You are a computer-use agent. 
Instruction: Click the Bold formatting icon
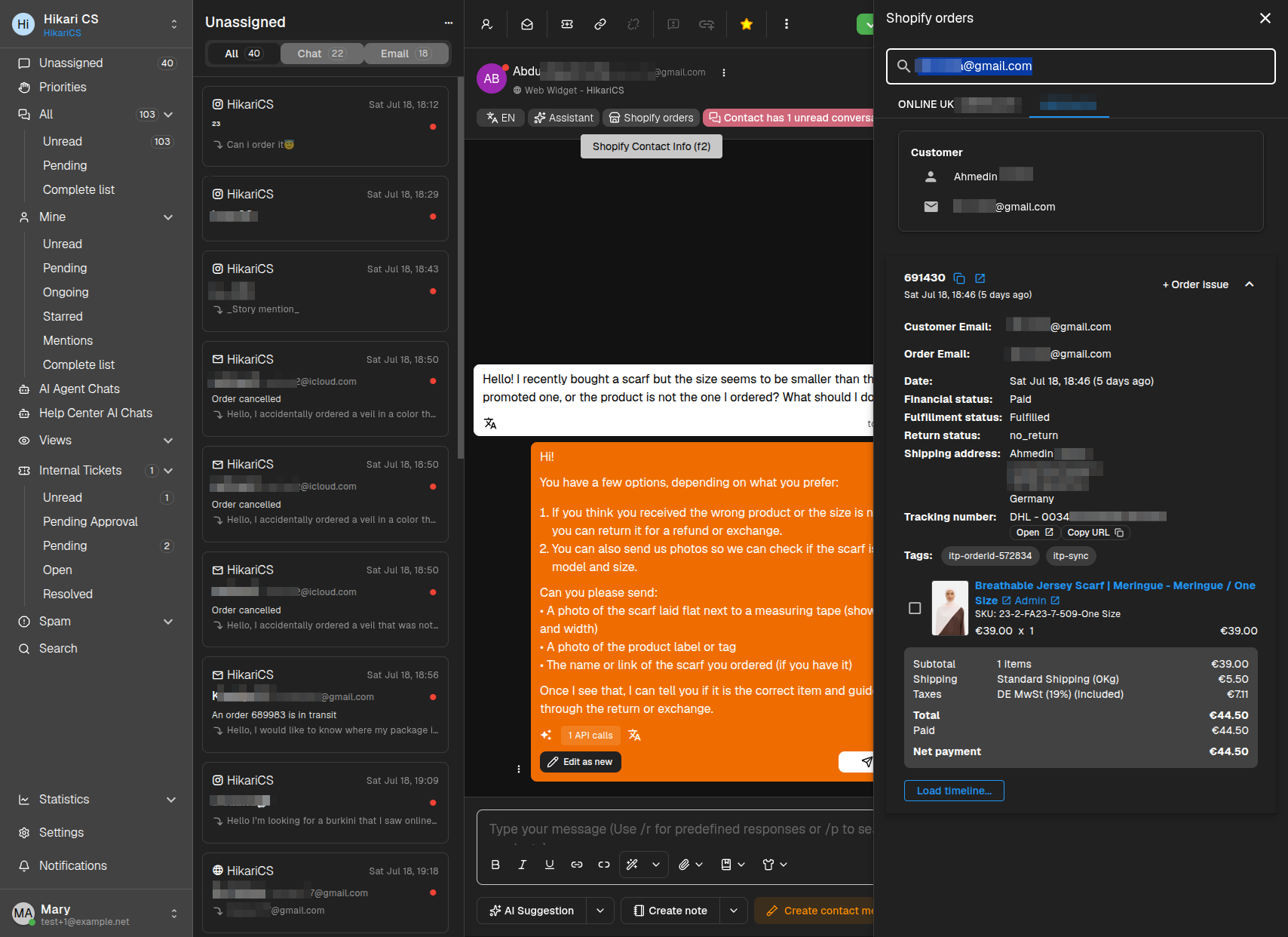tap(495, 865)
